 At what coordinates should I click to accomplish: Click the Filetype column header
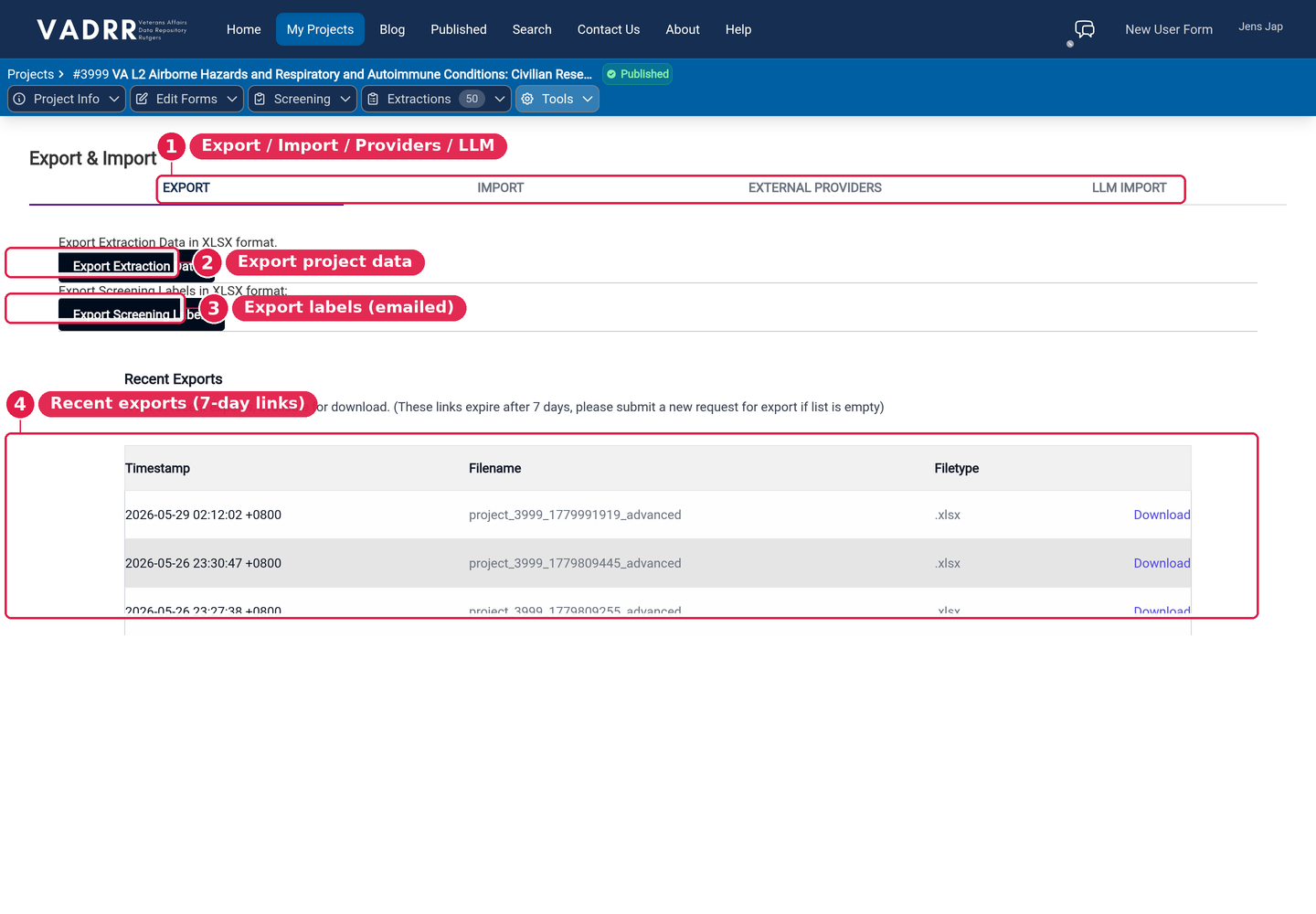coord(956,468)
